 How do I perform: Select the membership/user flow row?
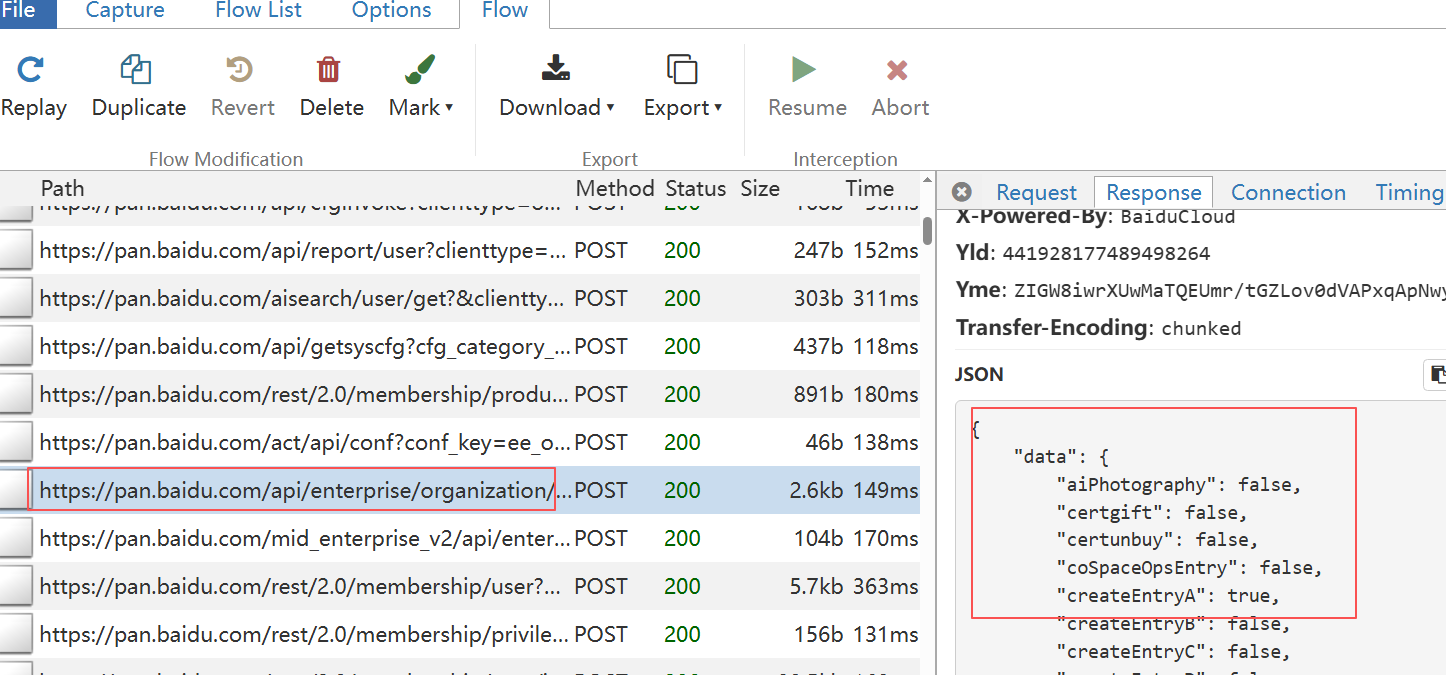point(460,586)
